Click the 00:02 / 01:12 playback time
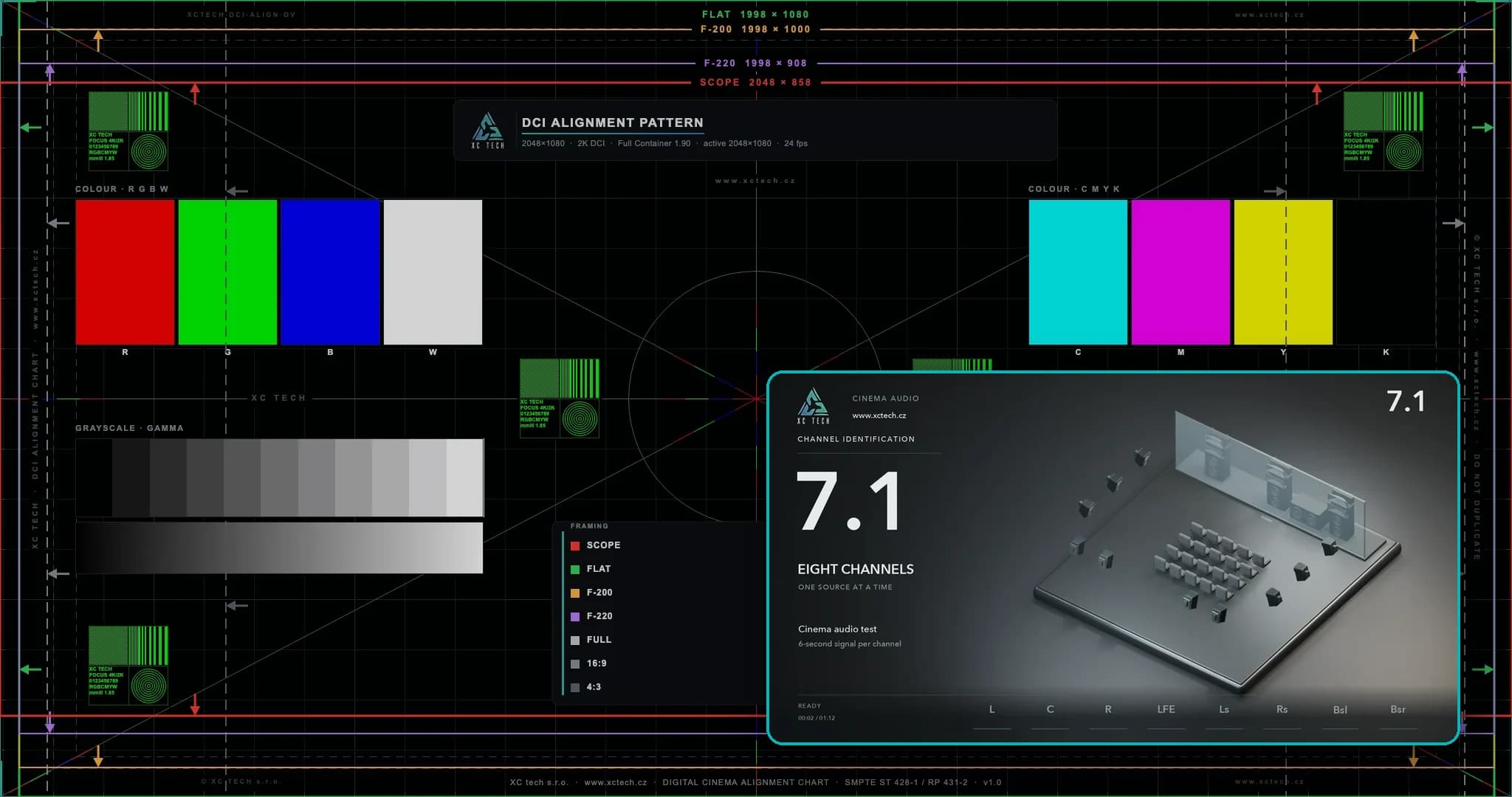Image resolution: width=1512 pixels, height=797 pixels. click(x=816, y=718)
